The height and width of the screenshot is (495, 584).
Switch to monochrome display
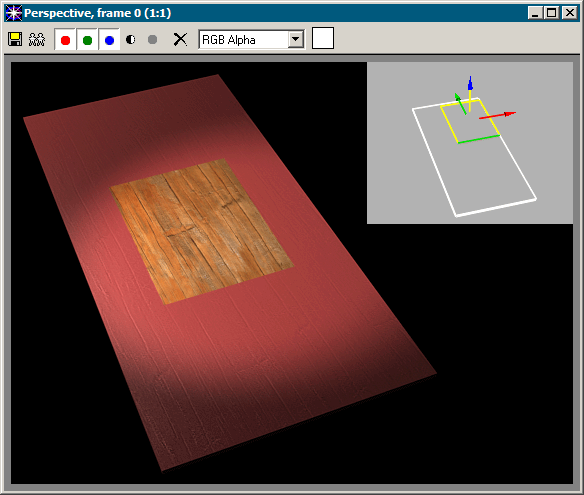pos(152,39)
